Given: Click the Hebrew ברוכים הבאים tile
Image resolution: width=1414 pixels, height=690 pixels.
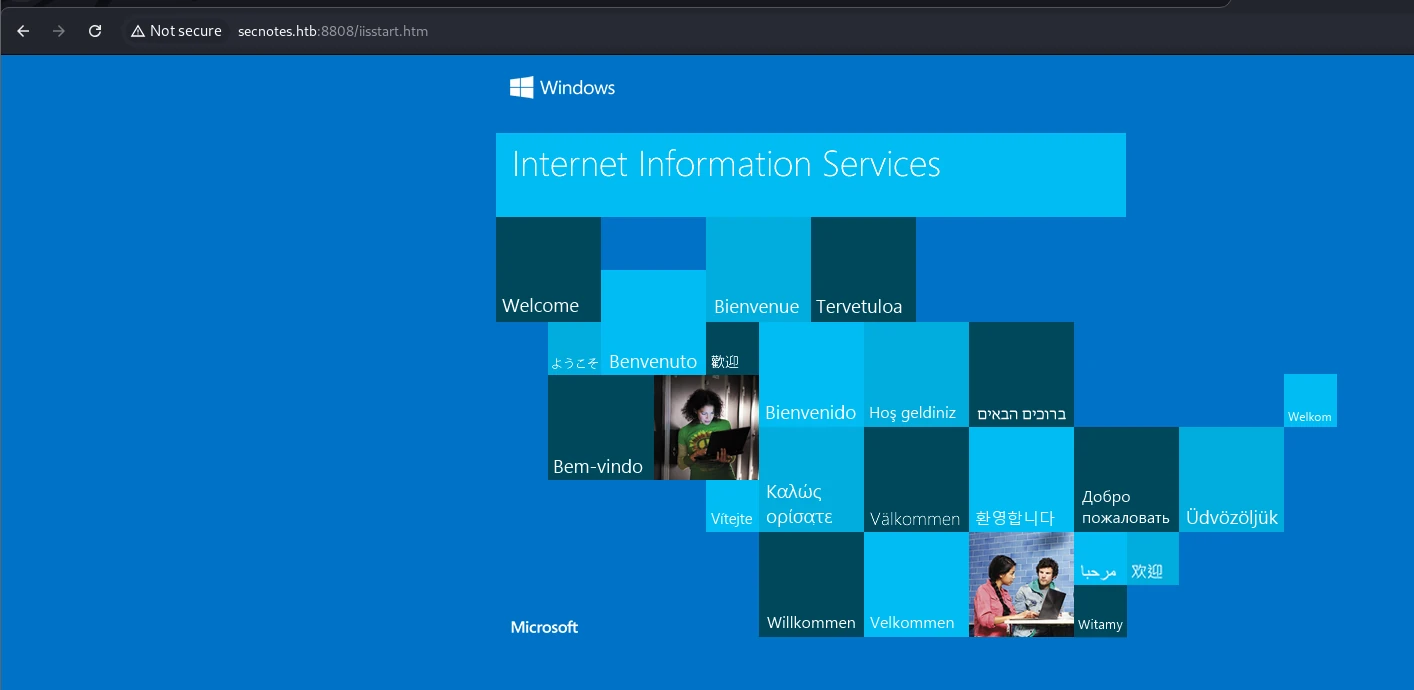Looking at the screenshot, I should click(1021, 374).
